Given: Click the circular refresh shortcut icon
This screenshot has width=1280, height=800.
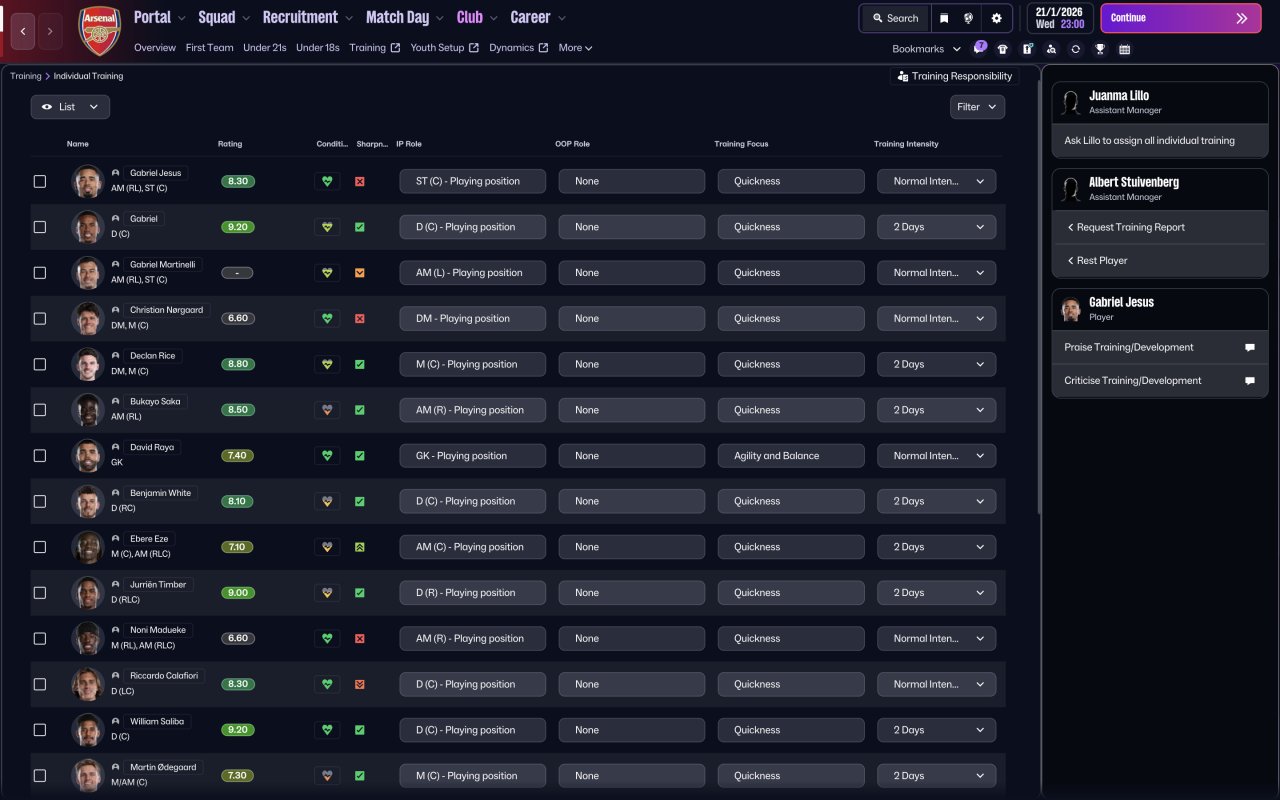Looking at the screenshot, I should coord(1075,49).
